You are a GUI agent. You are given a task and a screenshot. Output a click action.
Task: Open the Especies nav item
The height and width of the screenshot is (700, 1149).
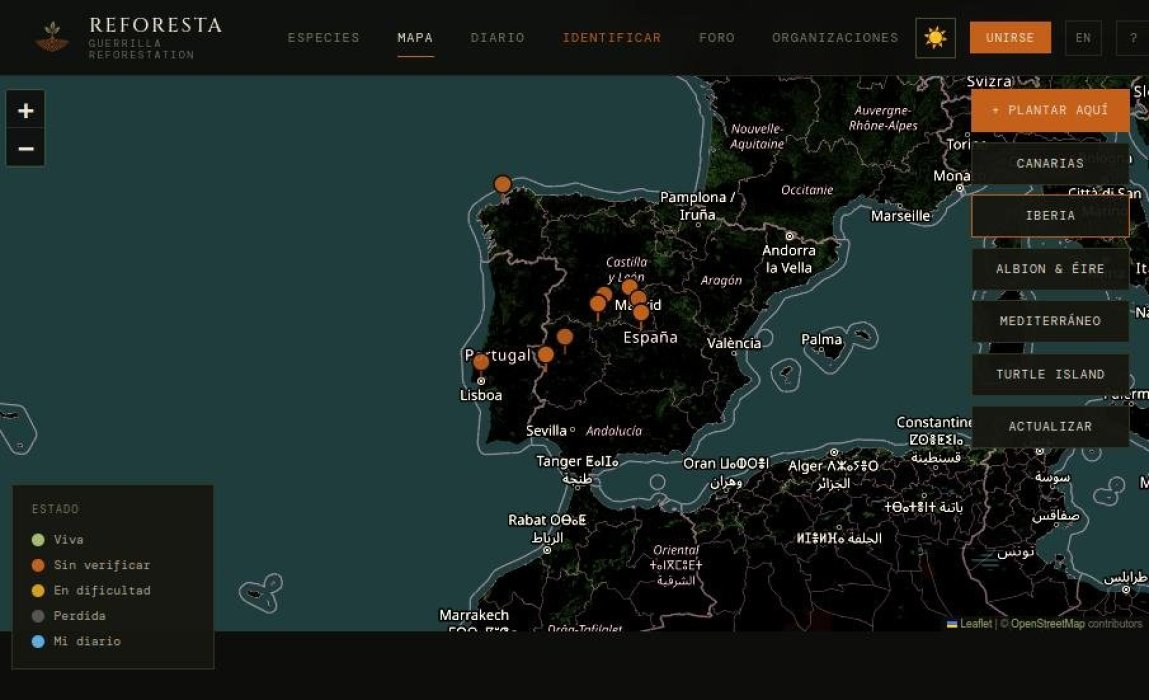[x=324, y=37]
